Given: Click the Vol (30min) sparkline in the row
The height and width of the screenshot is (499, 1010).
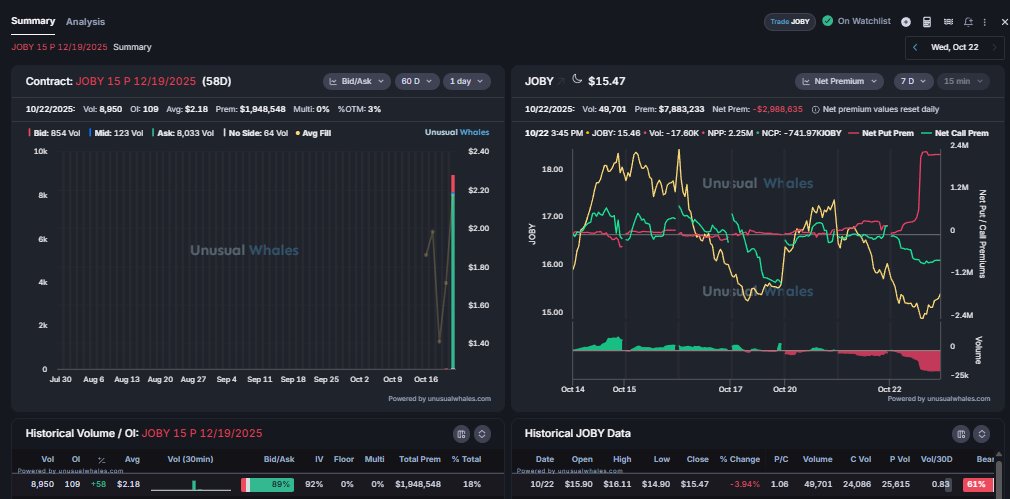Looking at the screenshot, I should click(x=191, y=485).
